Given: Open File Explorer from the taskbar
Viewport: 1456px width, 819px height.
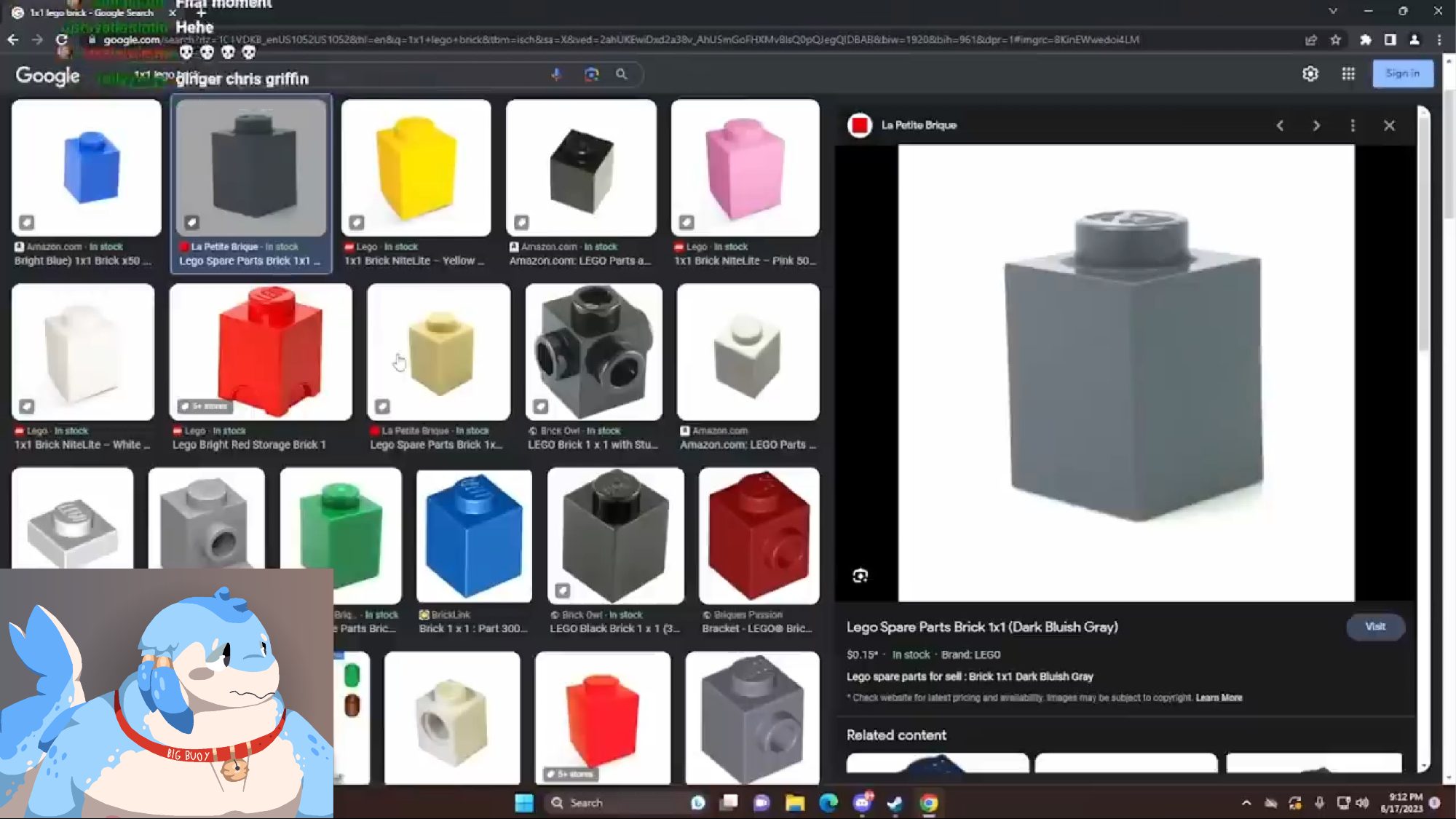Looking at the screenshot, I should click(x=794, y=803).
